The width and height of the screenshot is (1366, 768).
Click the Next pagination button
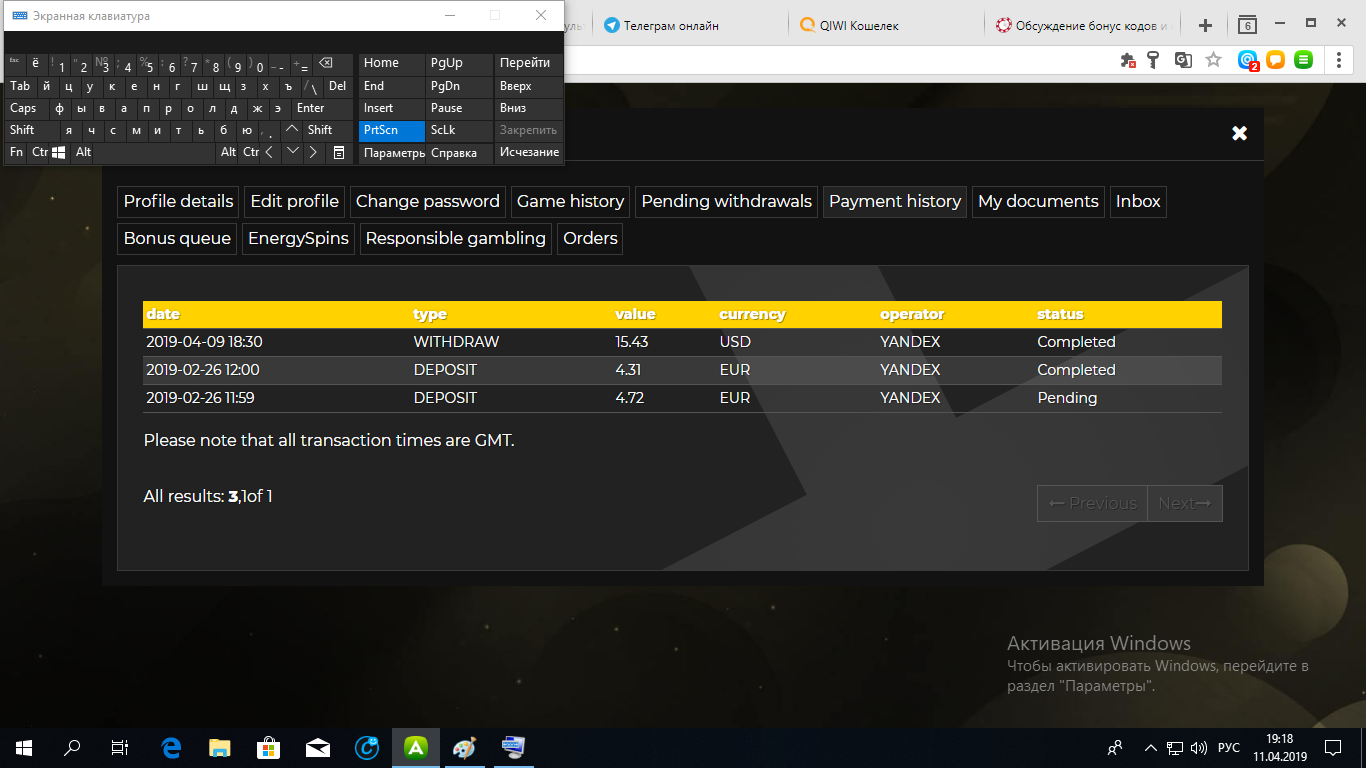1184,503
